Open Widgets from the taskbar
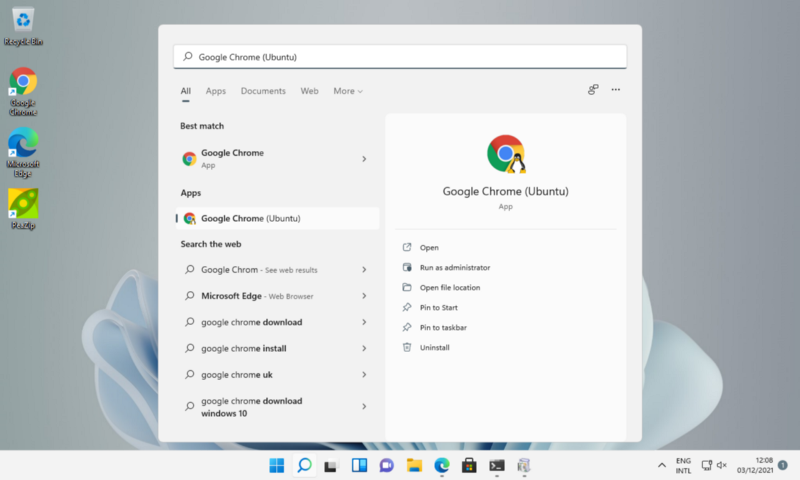The height and width of the screenshot is (480, 800). point(359,465)
